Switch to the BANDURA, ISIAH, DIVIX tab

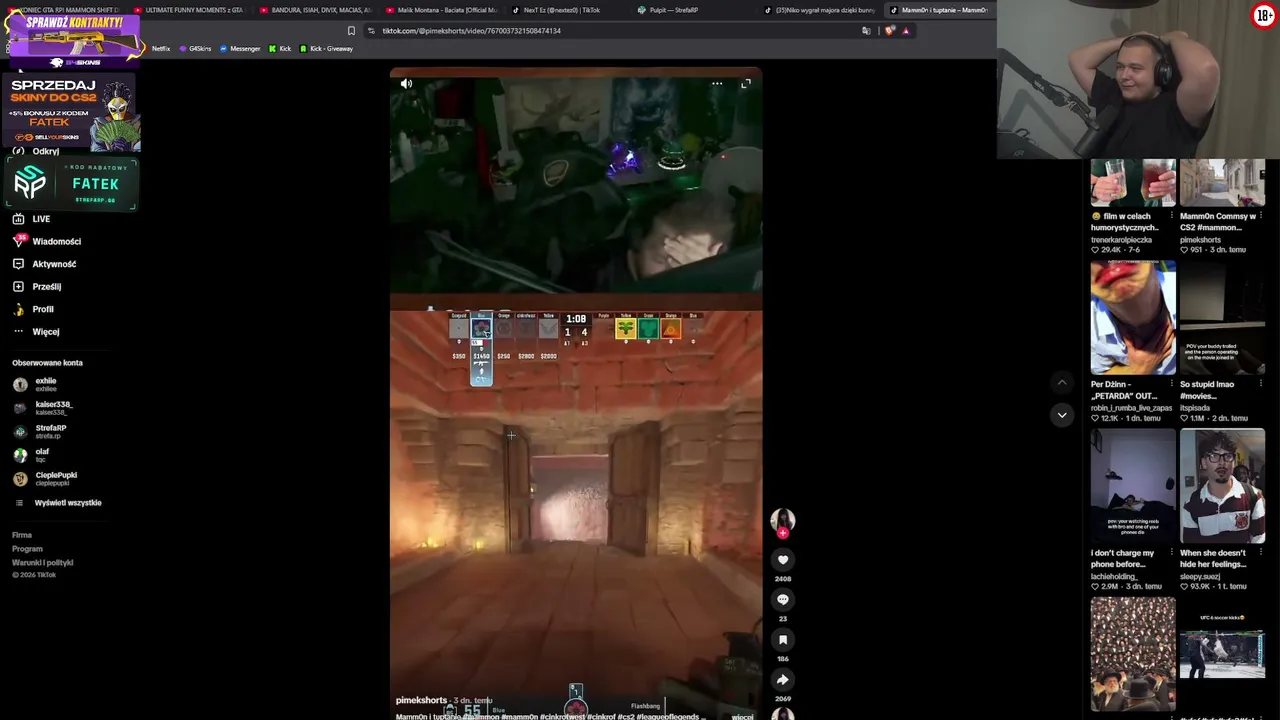coord(315,10)
